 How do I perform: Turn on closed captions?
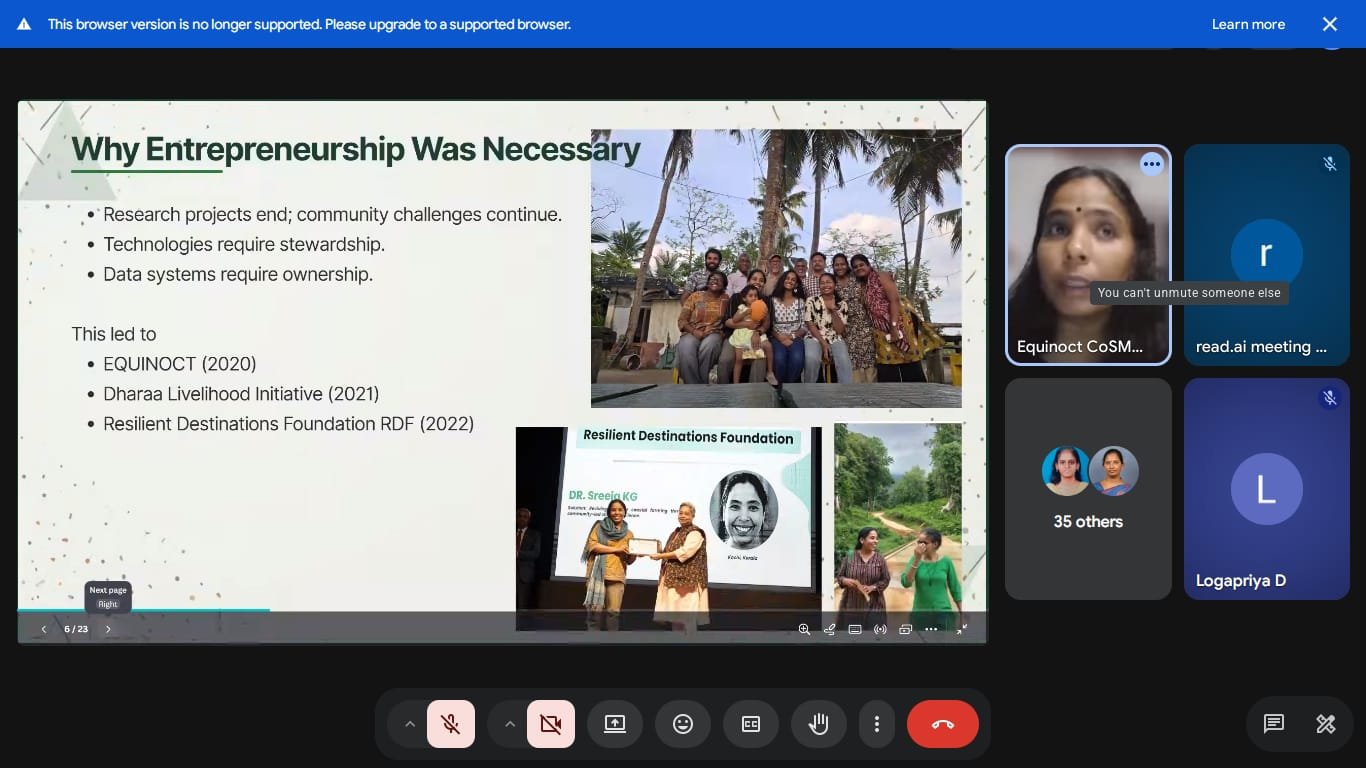coord(751,724)
